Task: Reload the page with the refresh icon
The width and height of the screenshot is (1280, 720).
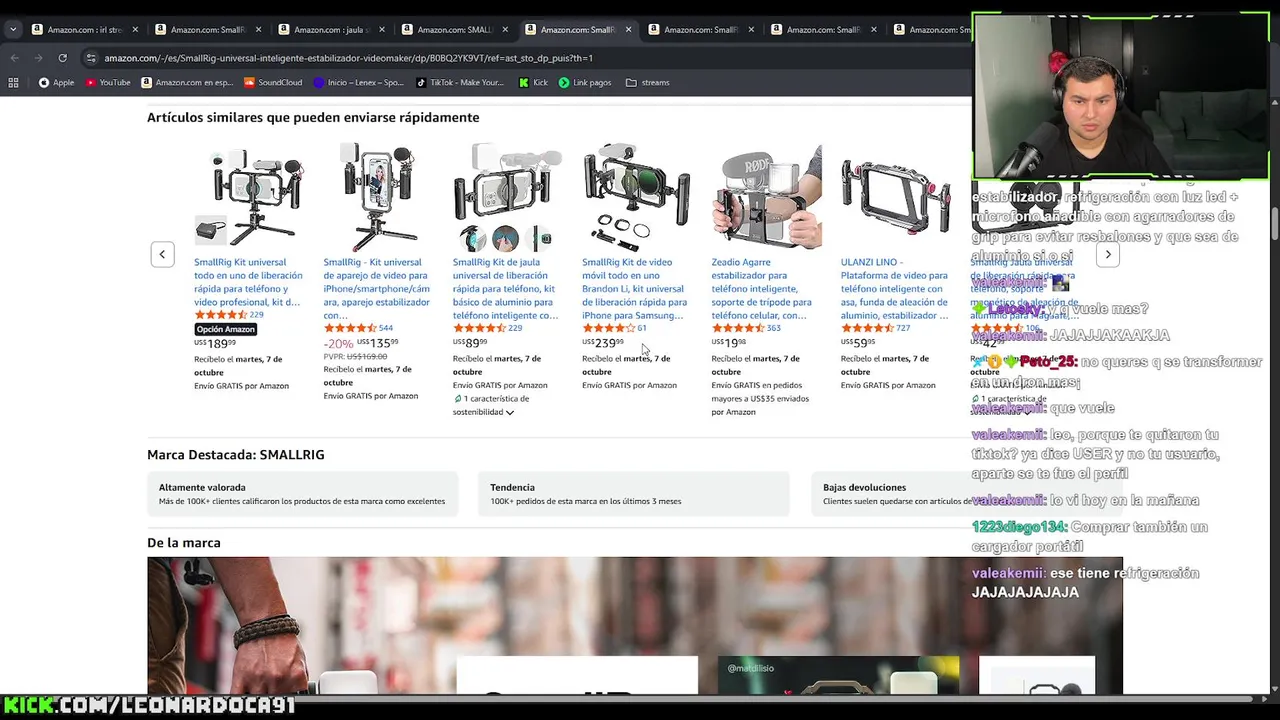Action: 62,58
